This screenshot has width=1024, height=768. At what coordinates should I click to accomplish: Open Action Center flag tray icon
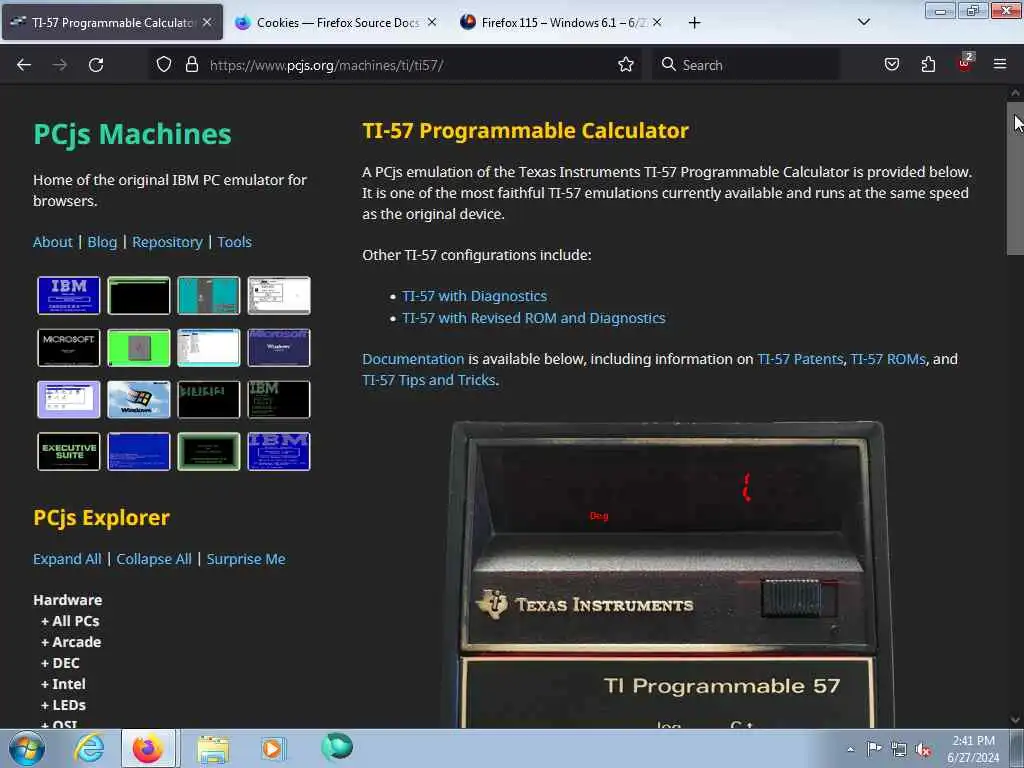click(874, 748)
